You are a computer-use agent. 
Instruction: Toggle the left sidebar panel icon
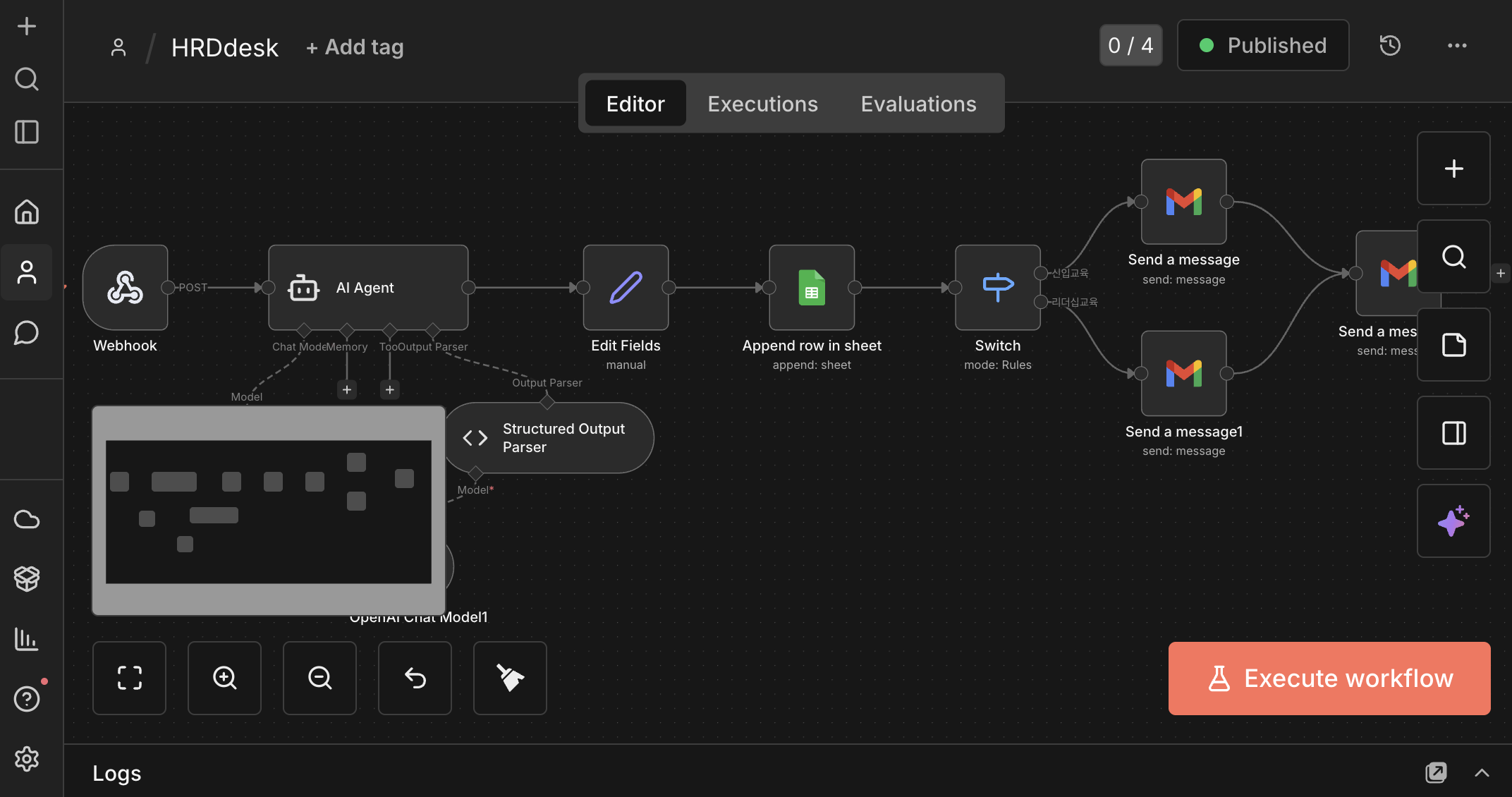(x=27, y=132)
